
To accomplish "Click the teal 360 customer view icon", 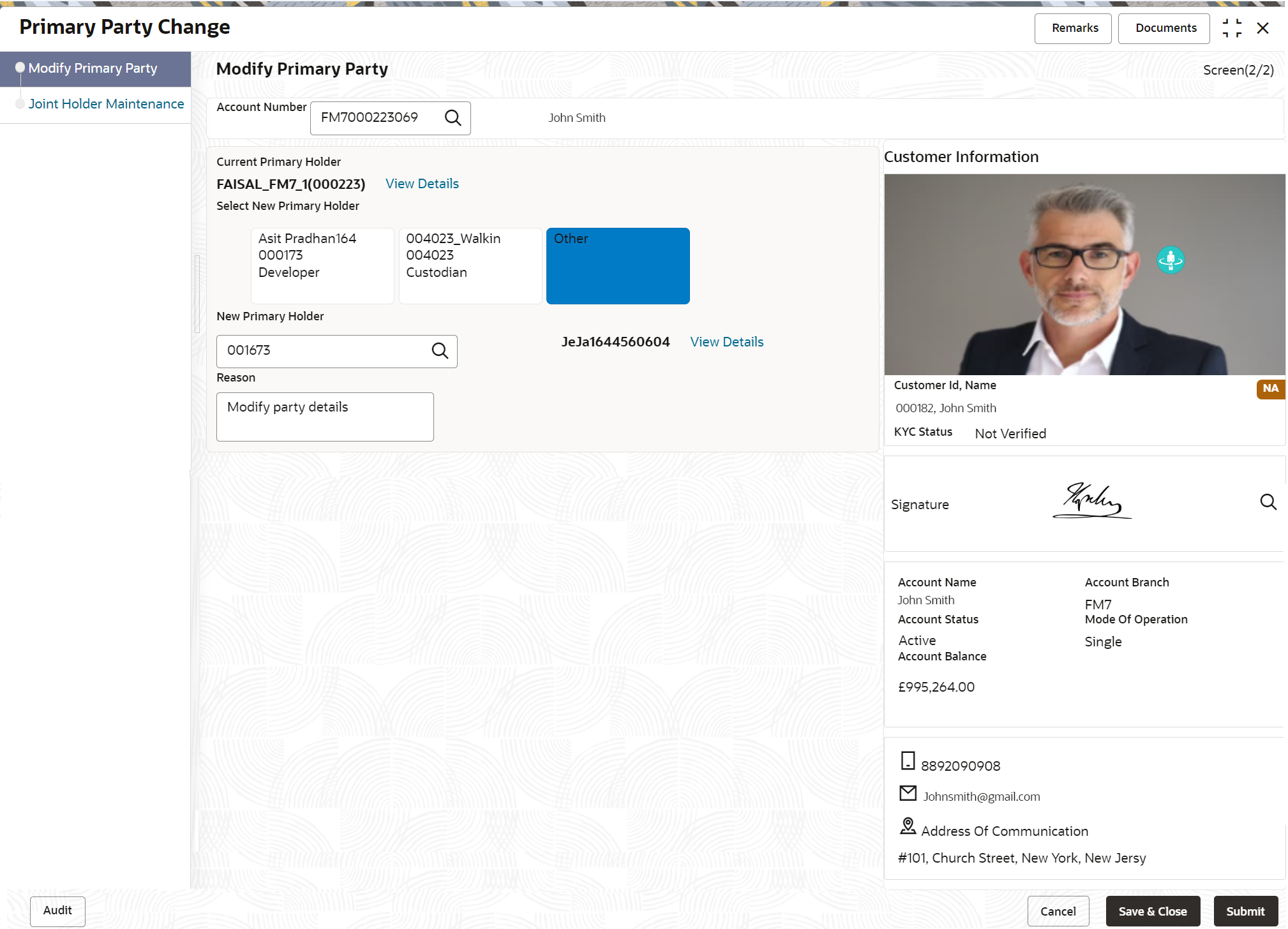I will [1170, 260].
